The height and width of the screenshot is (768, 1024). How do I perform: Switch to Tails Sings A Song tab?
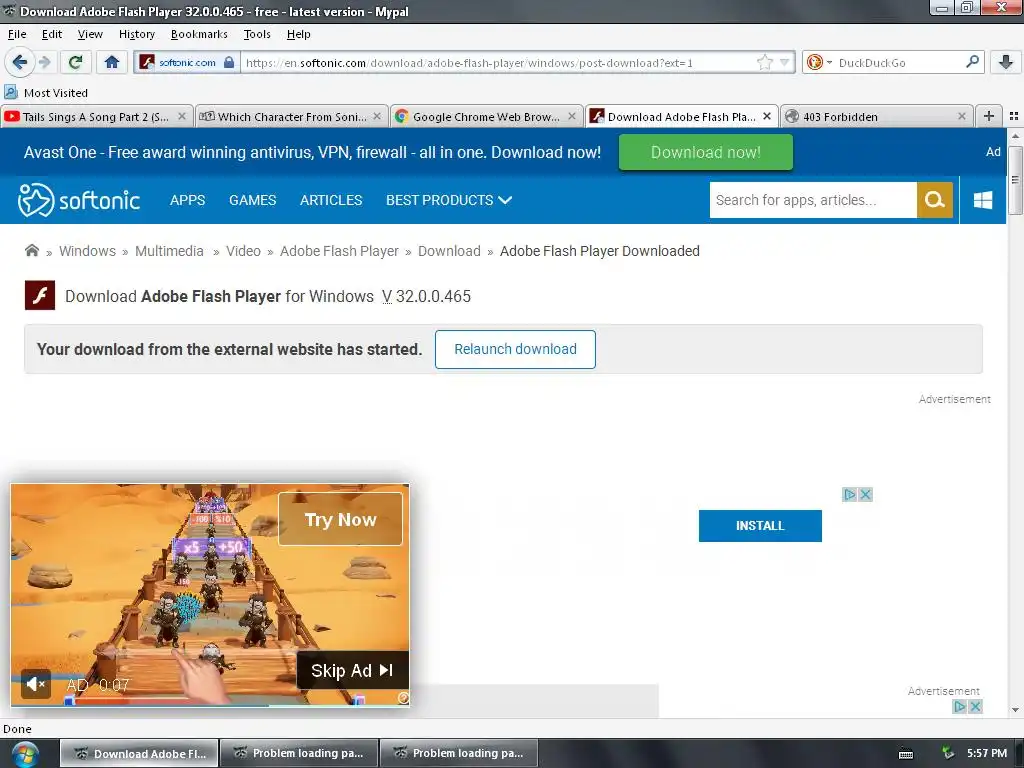tap(96, 116)
